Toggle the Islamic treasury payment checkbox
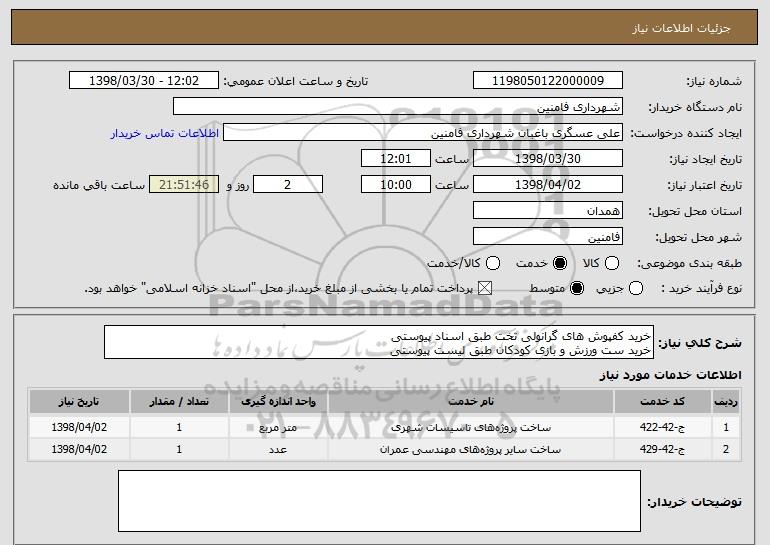Screen dimensions: 770x545 point(485,288)
